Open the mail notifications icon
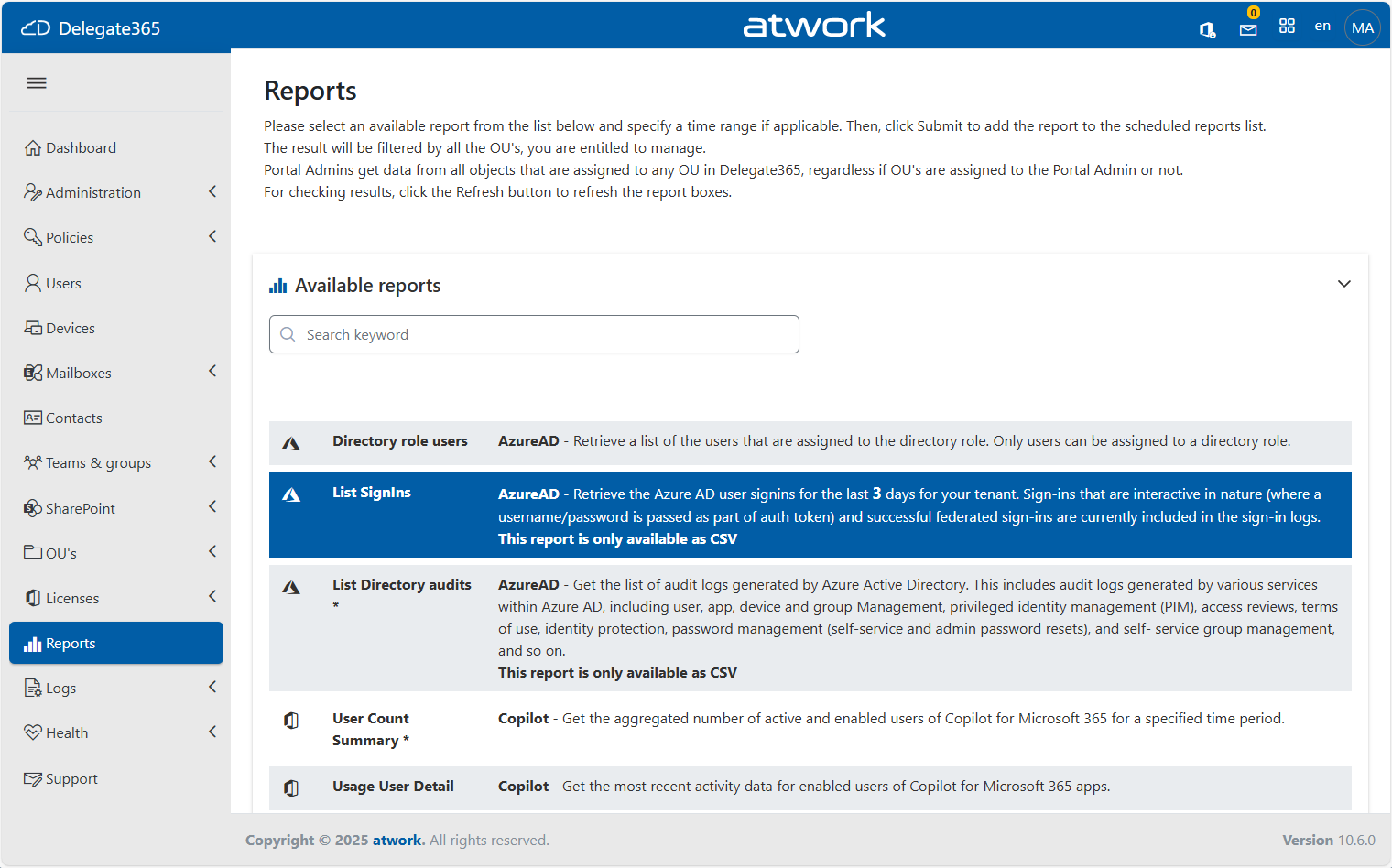This screenshot has height=868, width=1392. [x=1247, y=29]
